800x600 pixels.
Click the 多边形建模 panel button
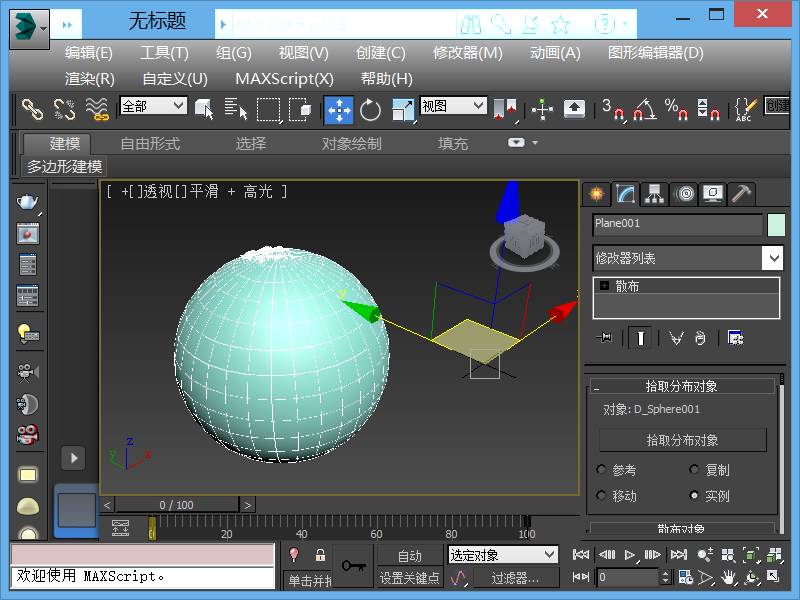click(64, 166)
